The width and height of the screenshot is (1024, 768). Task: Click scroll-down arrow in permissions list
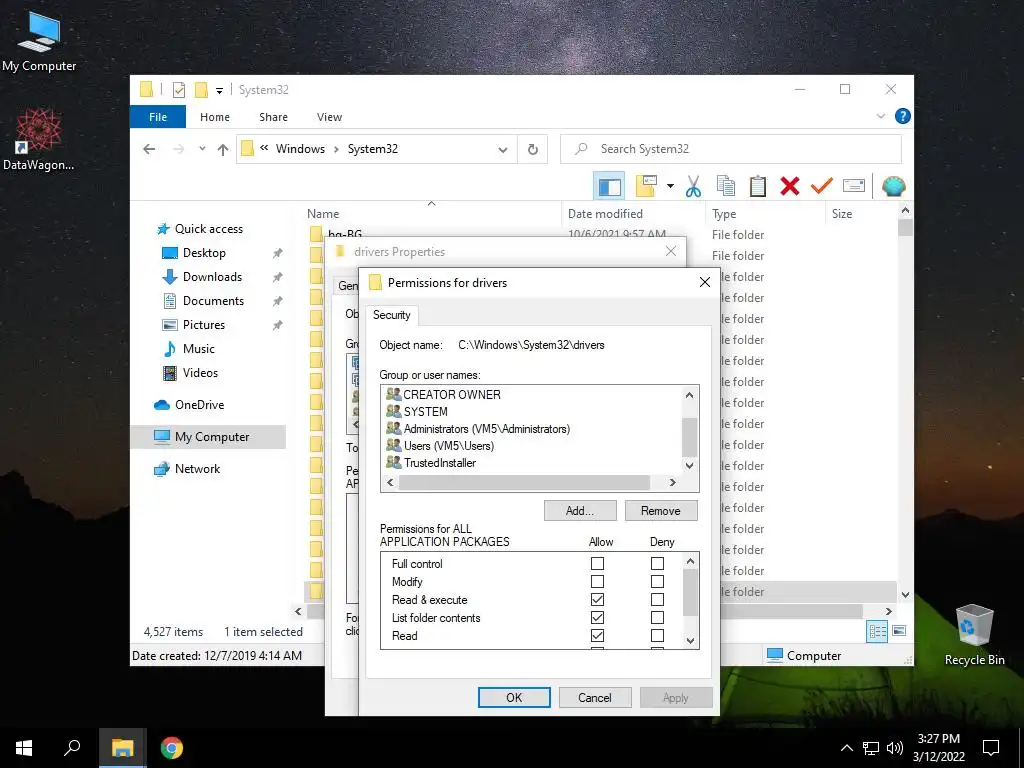tap(690, 641)
